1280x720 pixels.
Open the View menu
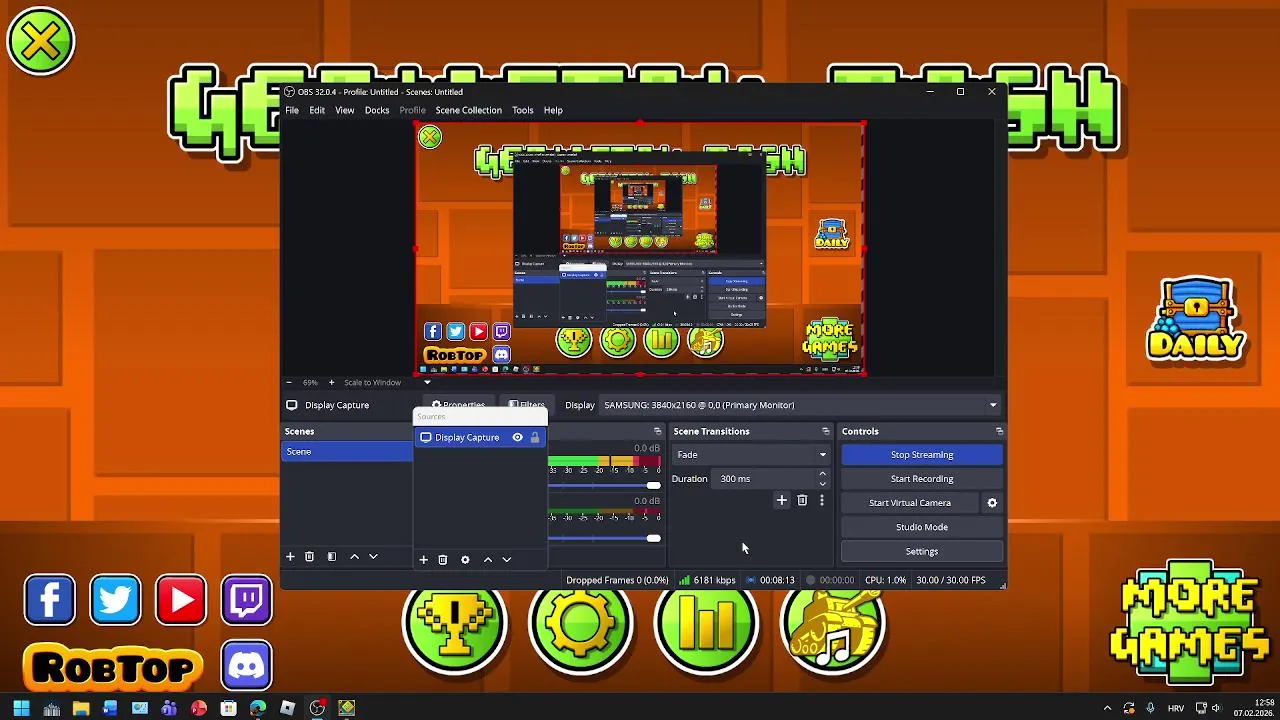pos(344,110)
